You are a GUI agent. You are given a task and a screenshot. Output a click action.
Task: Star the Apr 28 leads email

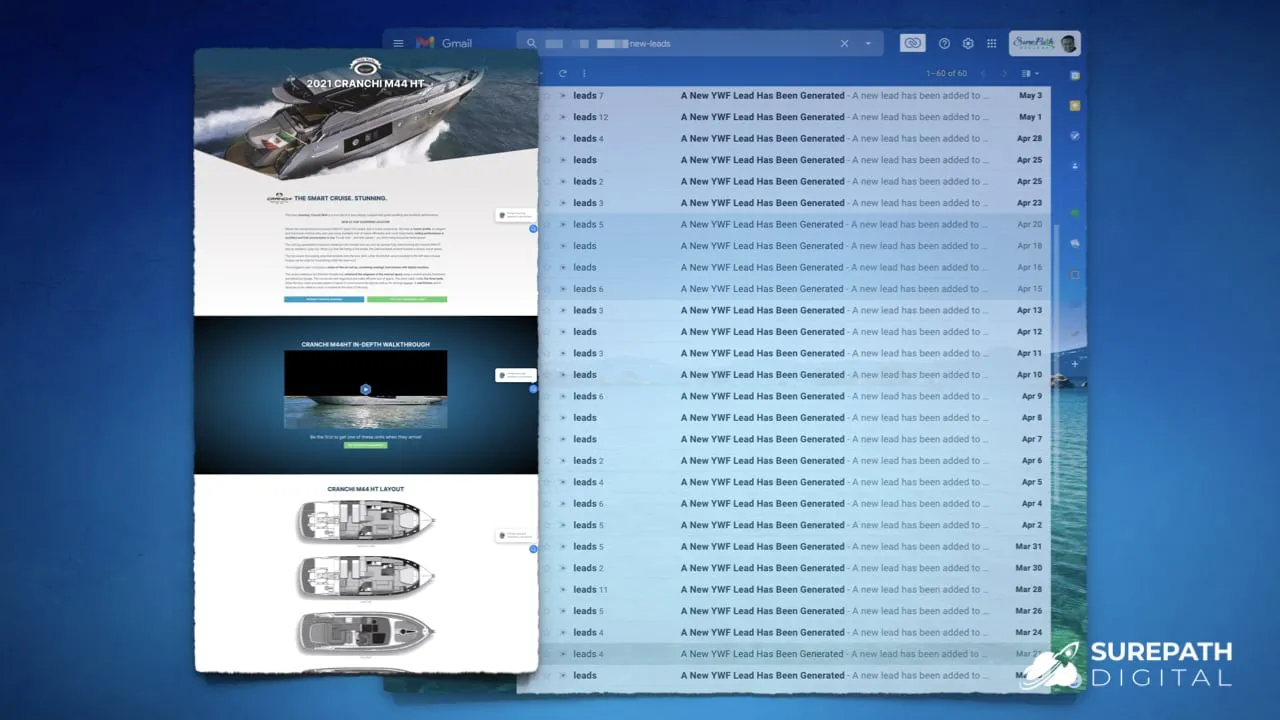(x=547, y=139)
